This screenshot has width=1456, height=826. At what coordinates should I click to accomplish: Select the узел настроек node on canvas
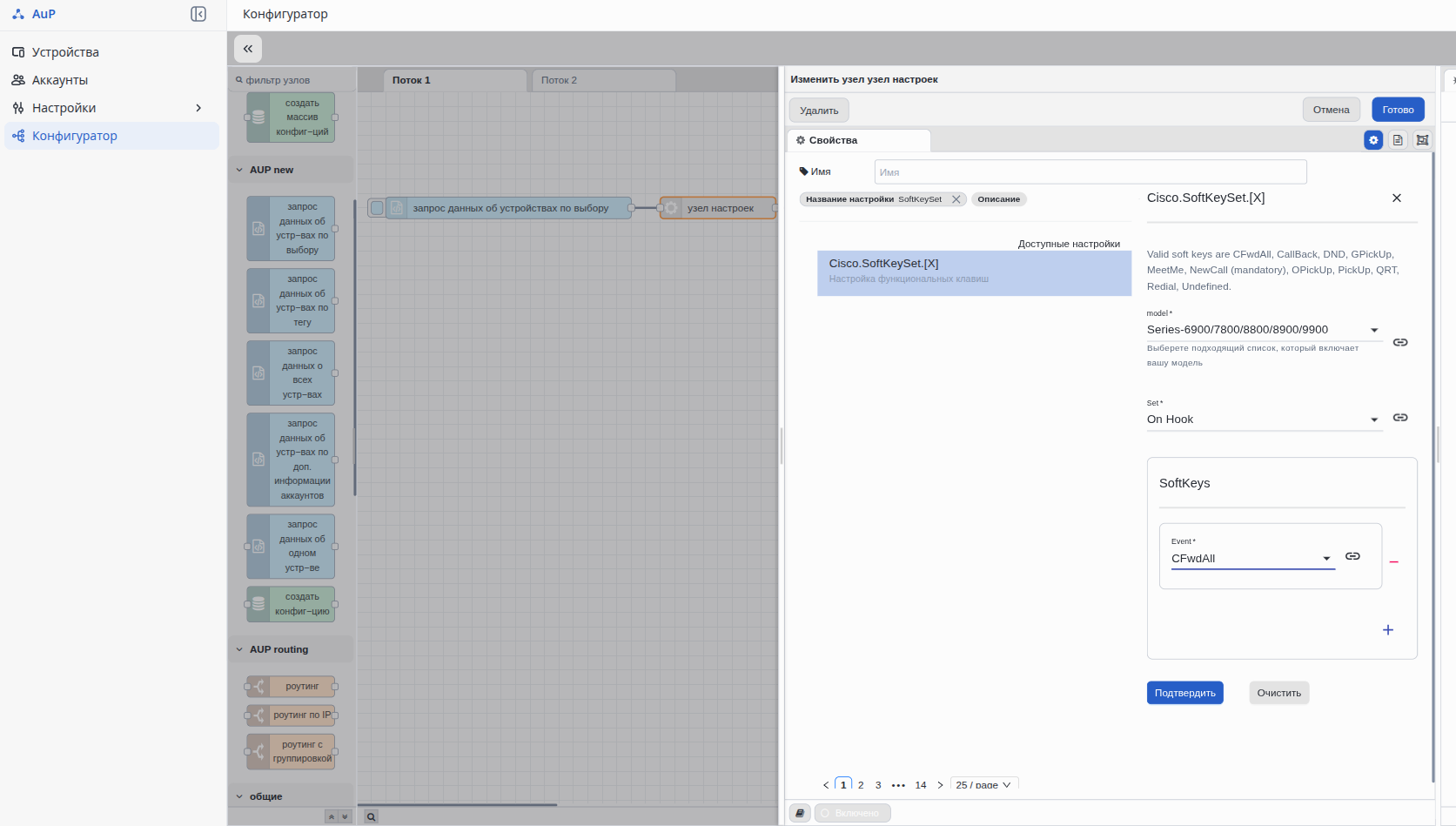pos(719,208)
